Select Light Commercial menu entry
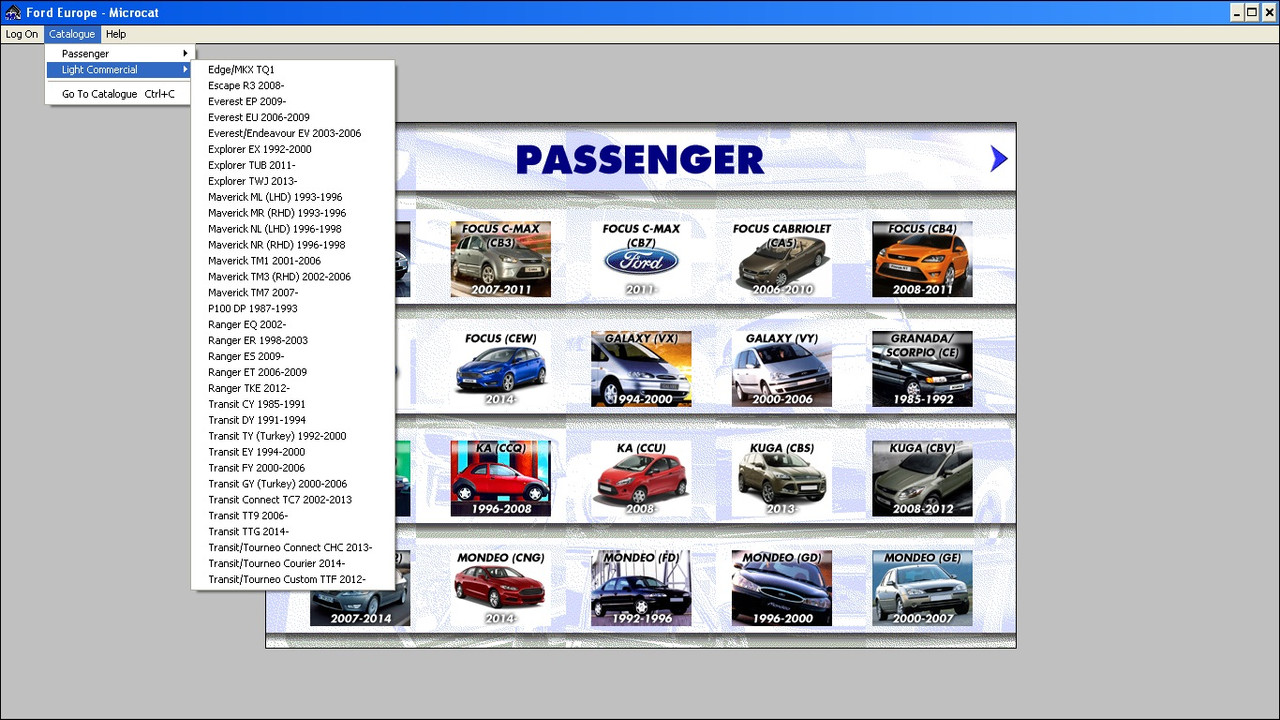The width and height of the screenshot is (1280, 720). click(120, 70)
